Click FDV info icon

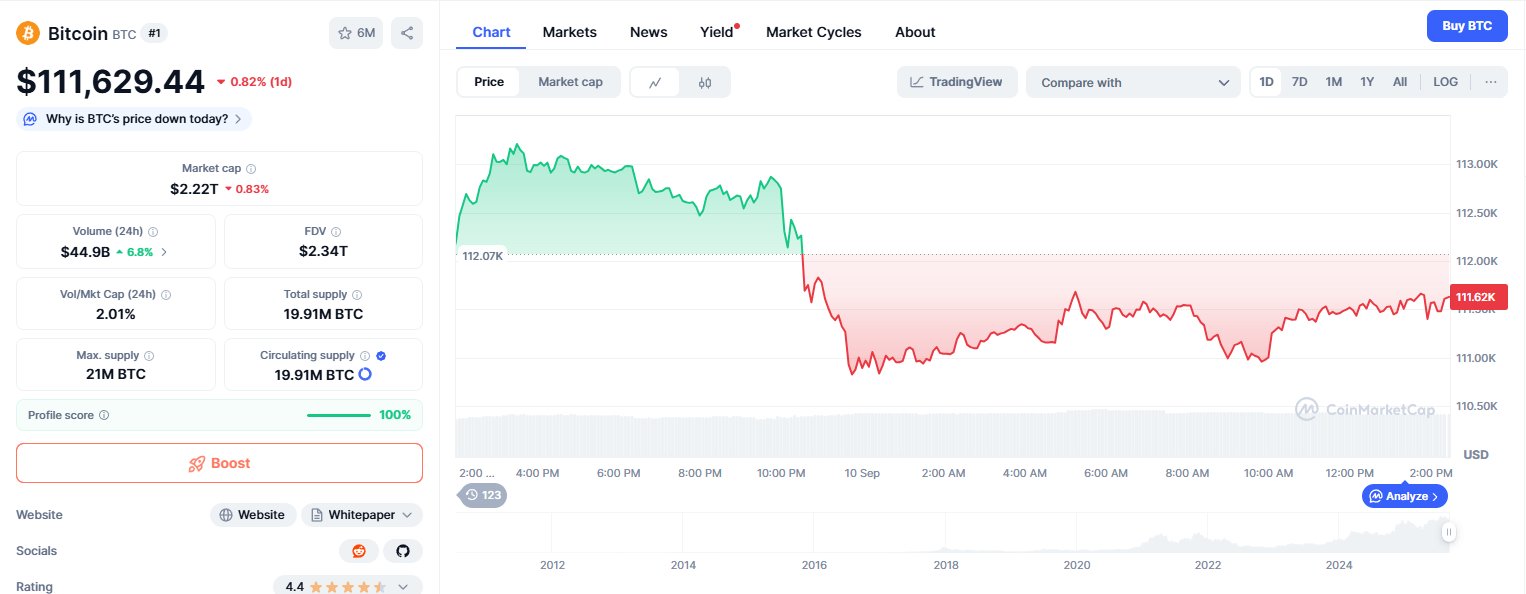(336, 232)
